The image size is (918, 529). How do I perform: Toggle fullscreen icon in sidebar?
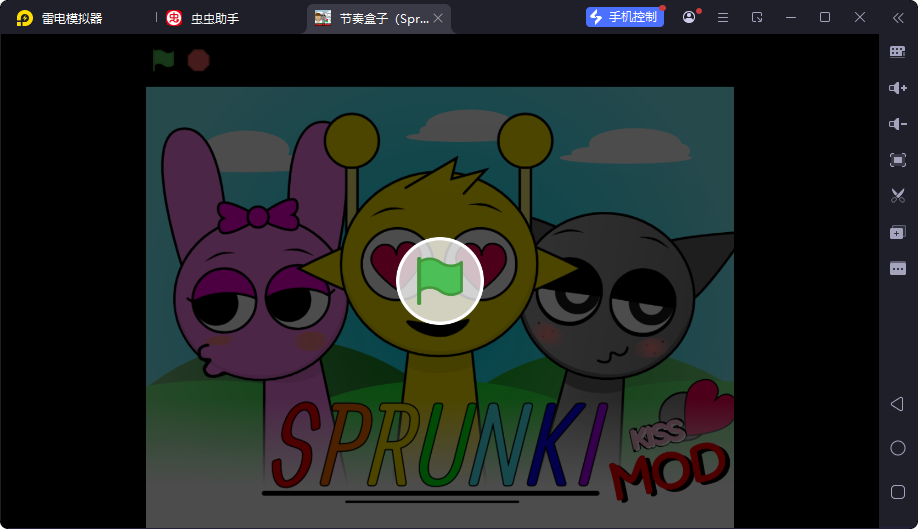click(x=898, y=160)
